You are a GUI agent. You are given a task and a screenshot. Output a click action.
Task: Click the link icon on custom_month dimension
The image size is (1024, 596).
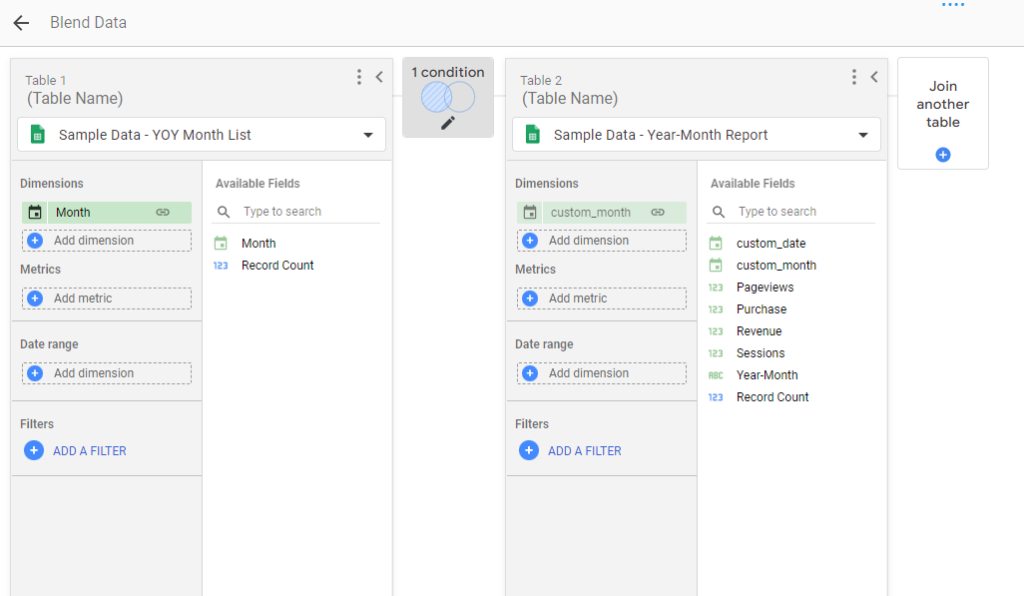pyautogui.click(x=658, y=212)
